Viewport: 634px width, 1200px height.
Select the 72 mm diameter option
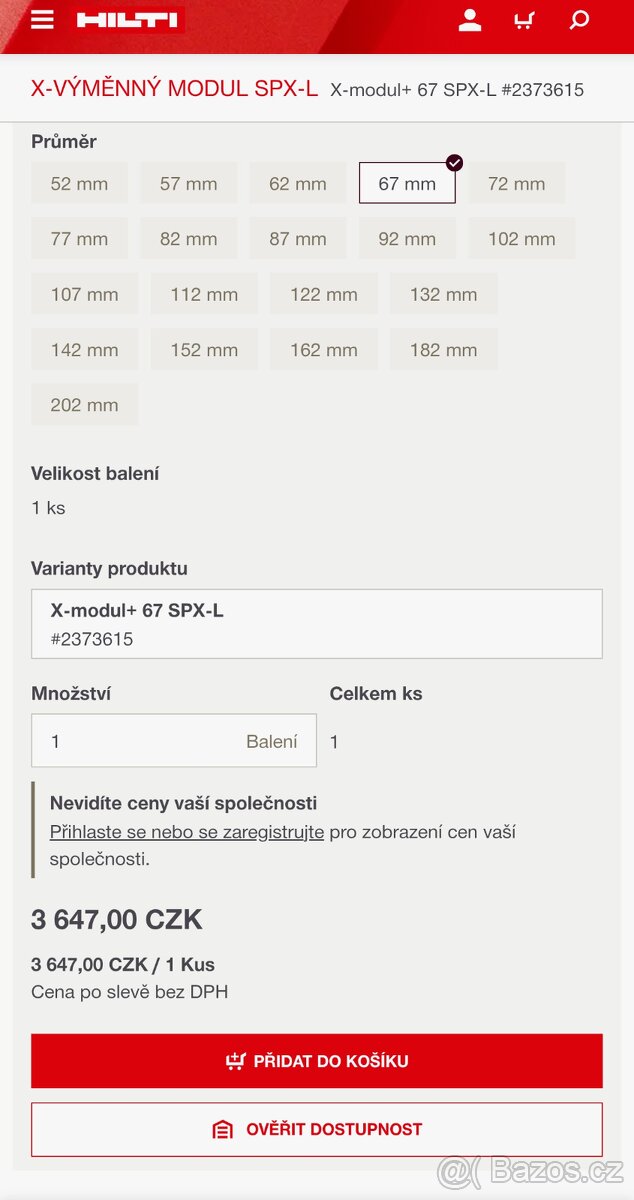[x=517, y=183]
